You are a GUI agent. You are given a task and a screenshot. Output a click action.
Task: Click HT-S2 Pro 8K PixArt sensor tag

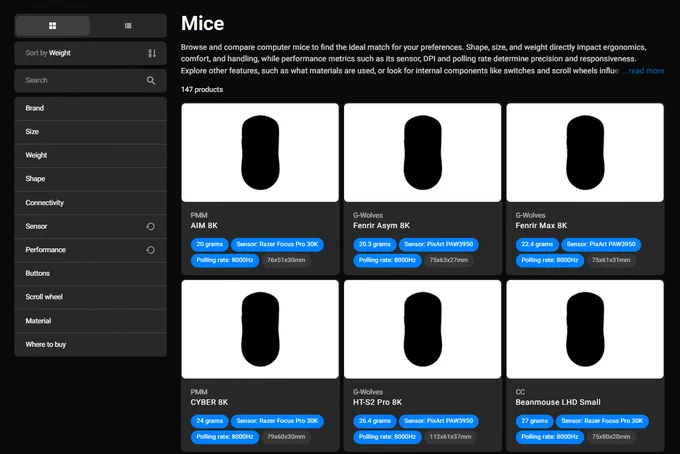click(438, 421)
